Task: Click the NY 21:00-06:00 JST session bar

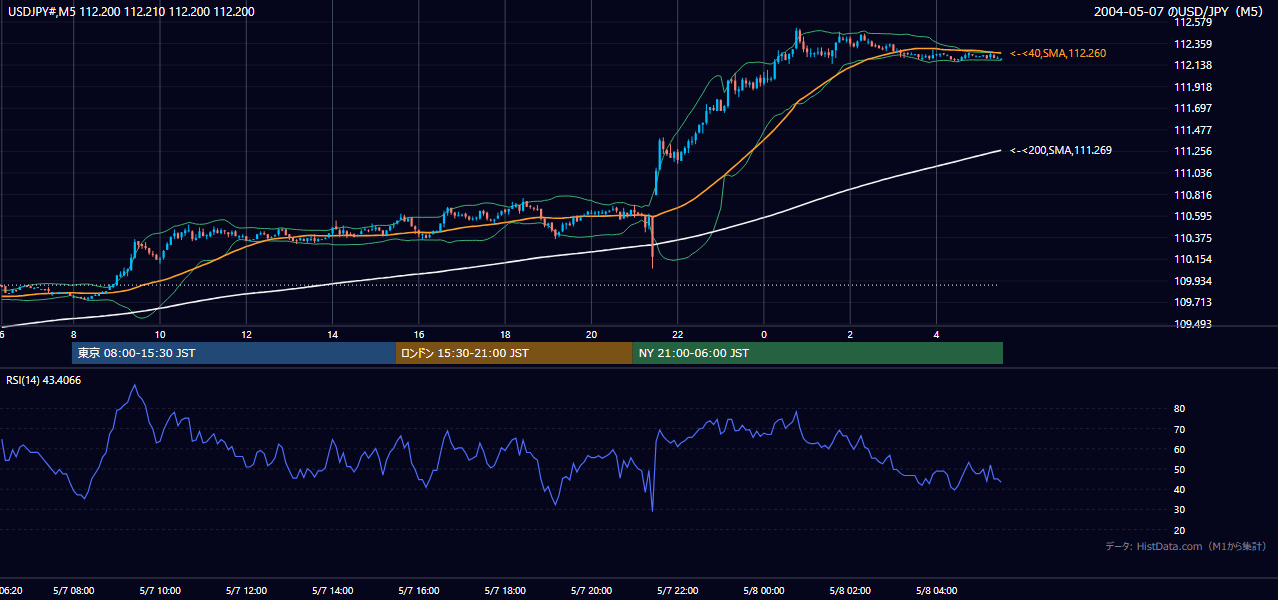Action: [x=817, y=353]
